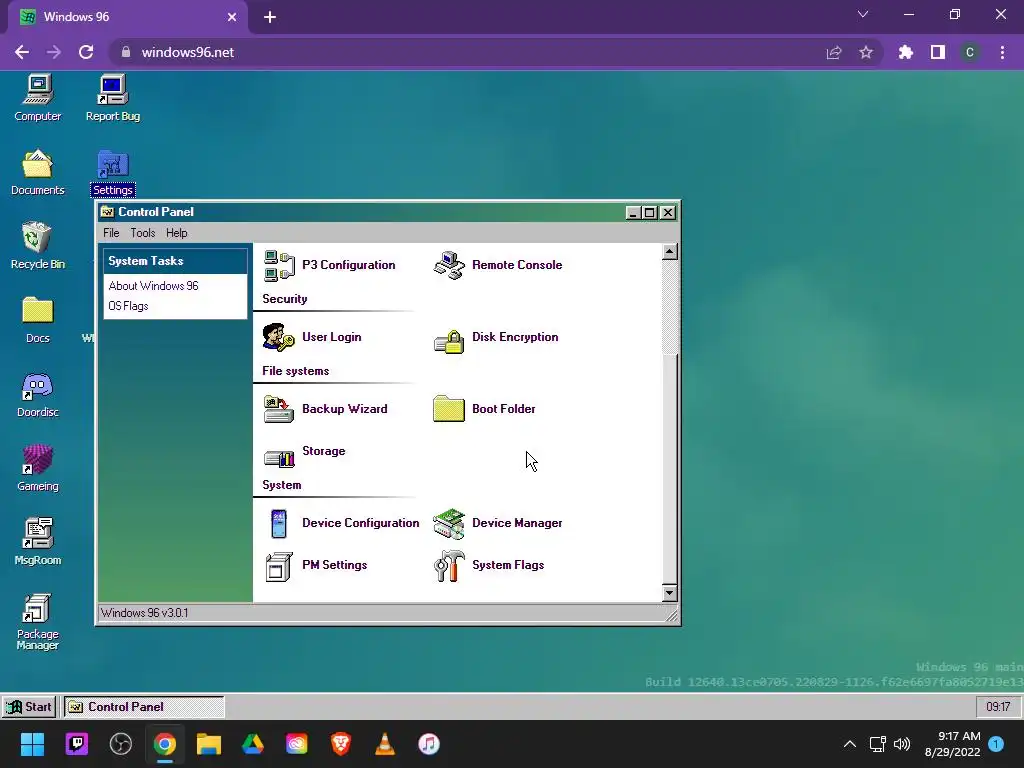This screenshot has height=768, width=1024.
Task: Click the Control Panel scroll up arrow
Action: click(669, 252)
